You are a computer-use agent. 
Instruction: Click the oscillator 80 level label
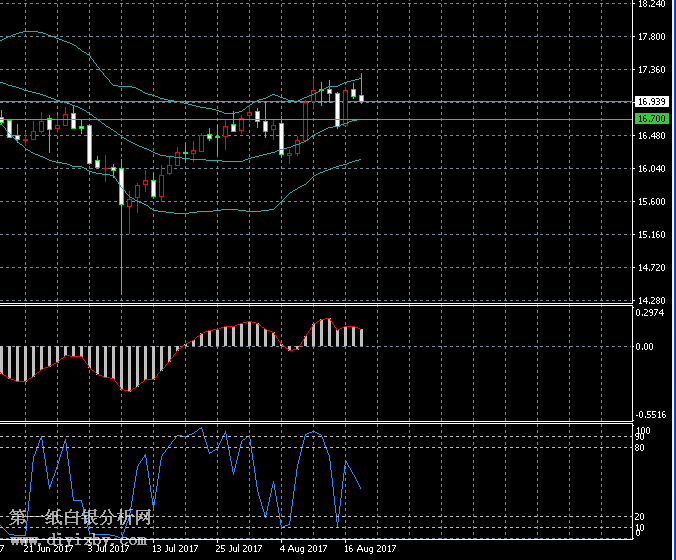(x=639, y=447)
